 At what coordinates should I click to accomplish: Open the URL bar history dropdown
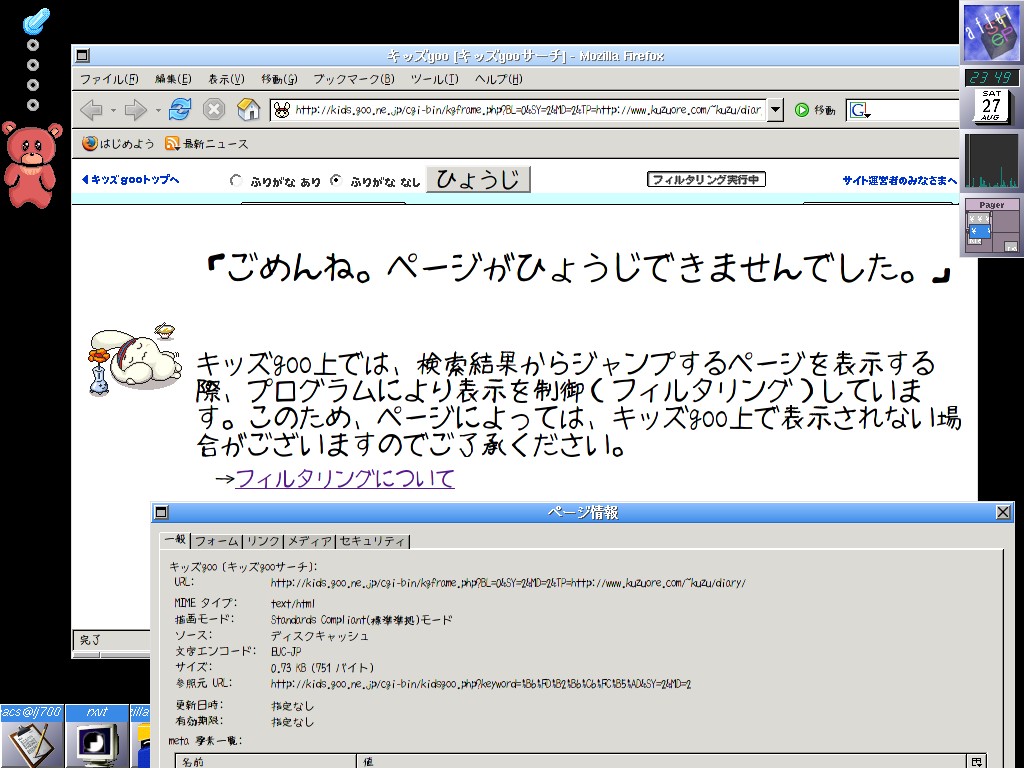[775, 110]
